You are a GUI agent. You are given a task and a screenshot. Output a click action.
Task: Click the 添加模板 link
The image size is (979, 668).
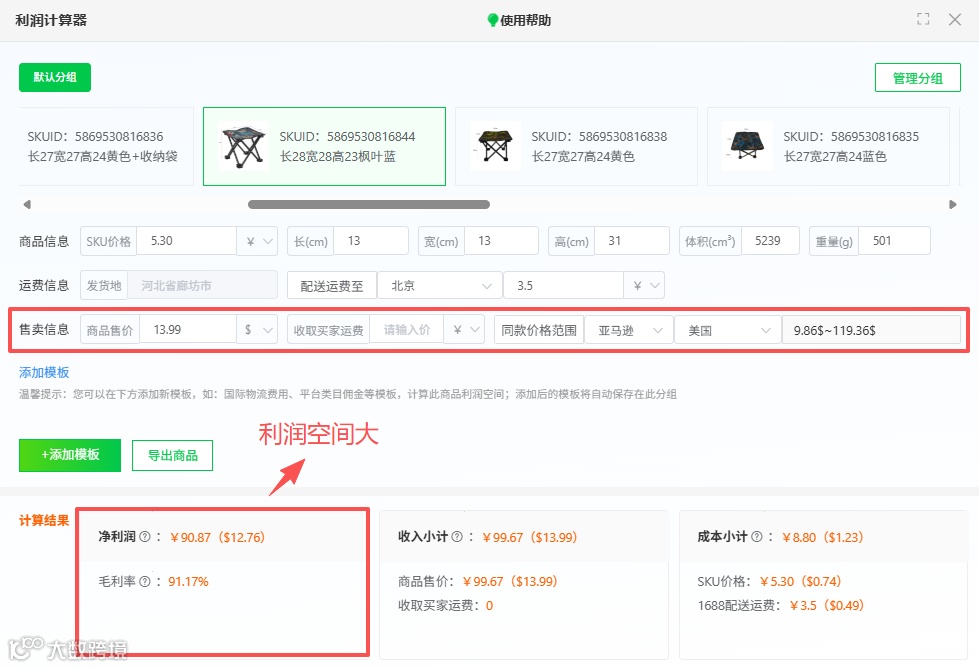44,373
